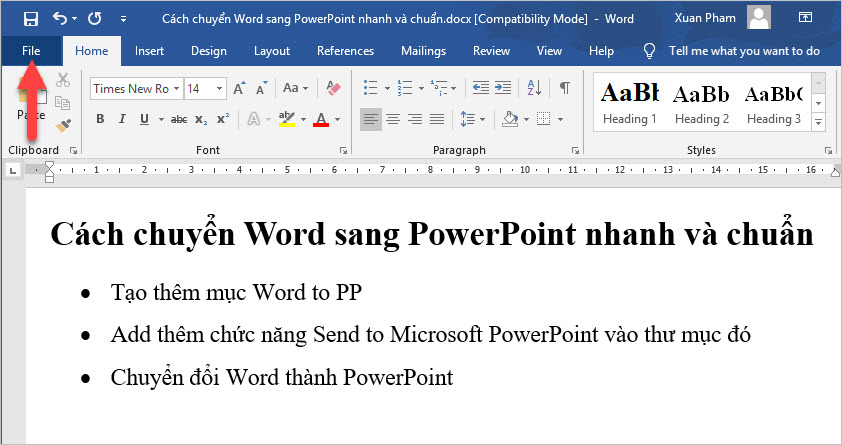Toggle underline formatting
Image resolution: width=842 pixels, height=445 pixels.
[x=144, y=119]
